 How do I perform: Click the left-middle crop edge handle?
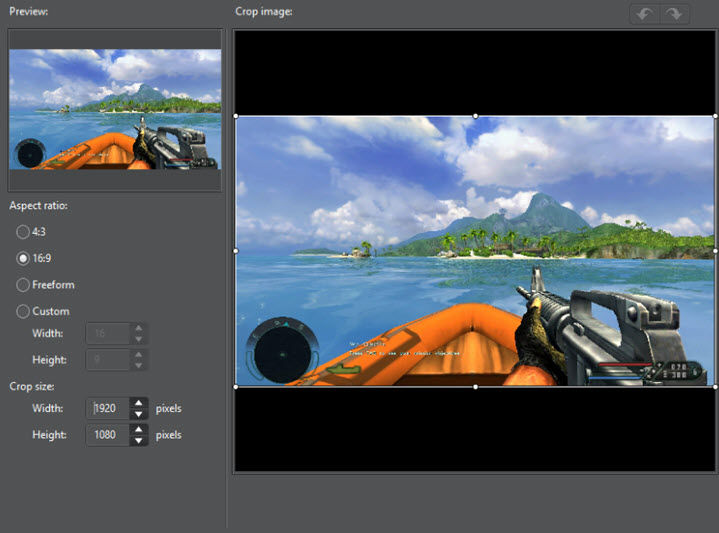[x=236, y=251]
